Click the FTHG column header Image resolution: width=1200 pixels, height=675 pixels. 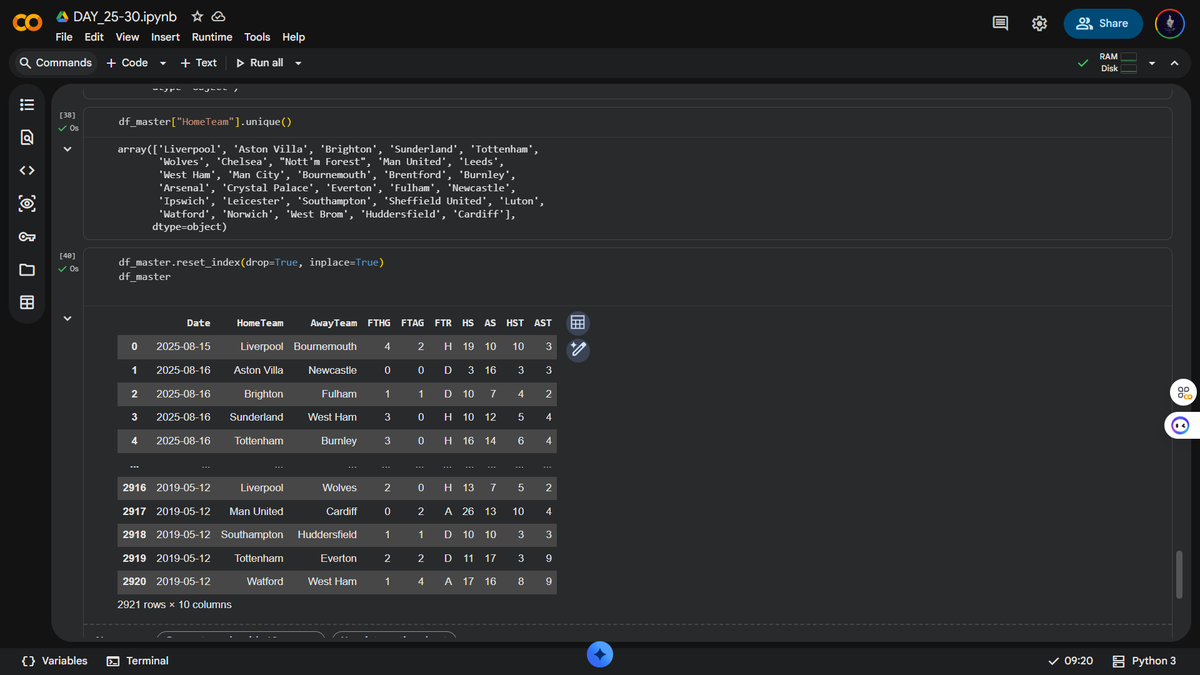379,323
